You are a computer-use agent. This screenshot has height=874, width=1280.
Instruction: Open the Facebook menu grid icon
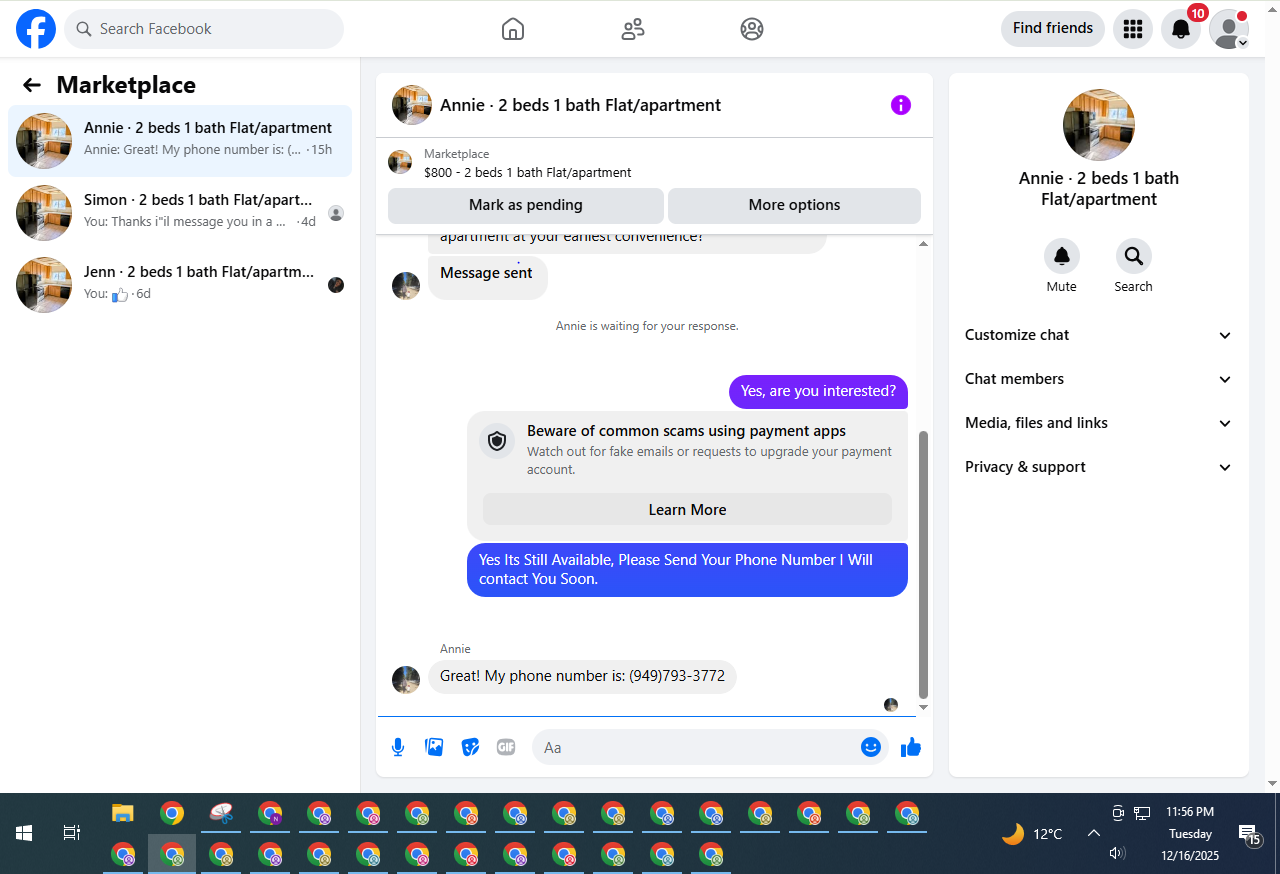[x=1133, y=29]
